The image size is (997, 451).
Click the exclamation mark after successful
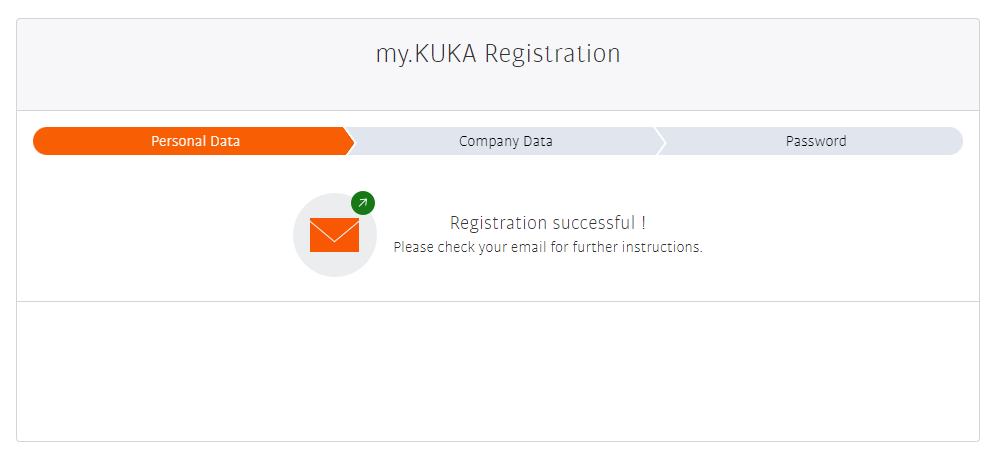pyautogui.click(x=643, y=223)
